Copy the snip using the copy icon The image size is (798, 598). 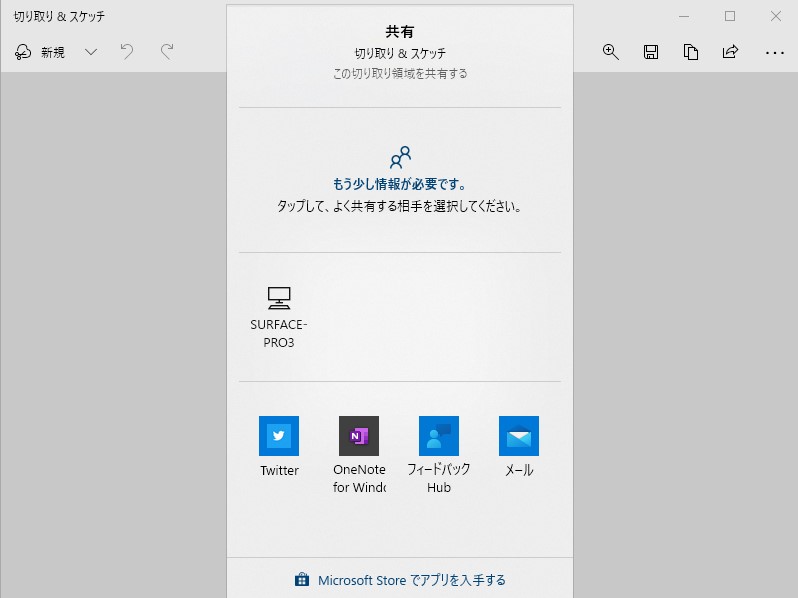coord(691,52)
